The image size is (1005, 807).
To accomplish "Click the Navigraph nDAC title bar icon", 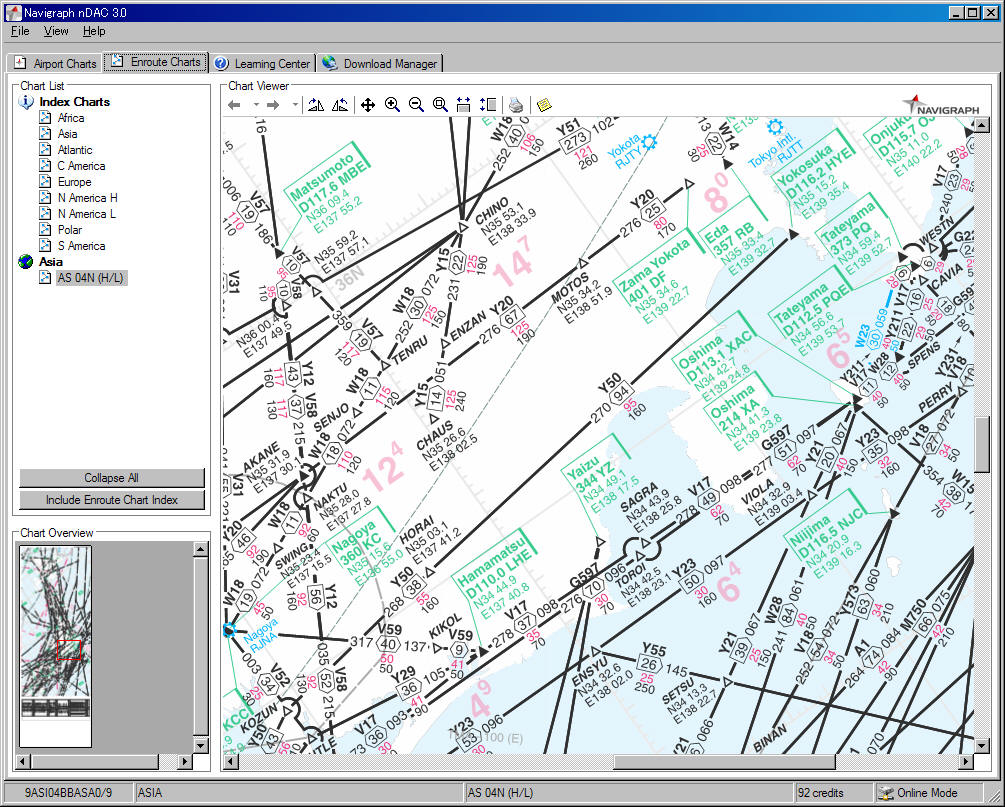I will click(13, 12).
